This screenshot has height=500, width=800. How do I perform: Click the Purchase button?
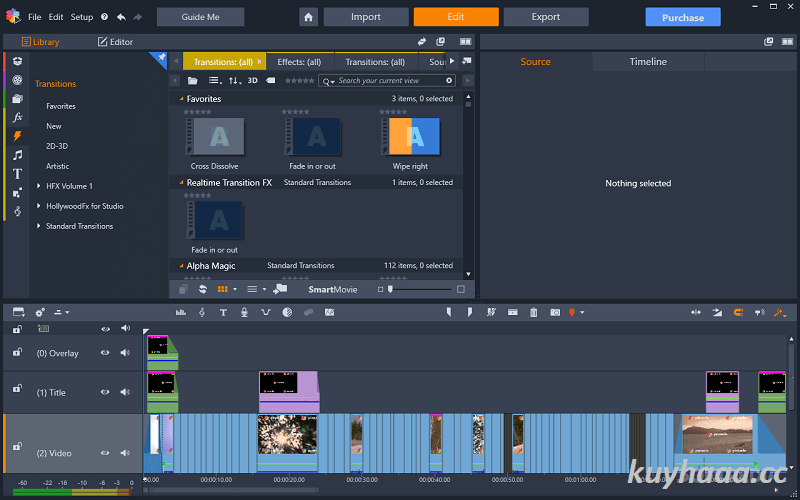coord(683,17)
